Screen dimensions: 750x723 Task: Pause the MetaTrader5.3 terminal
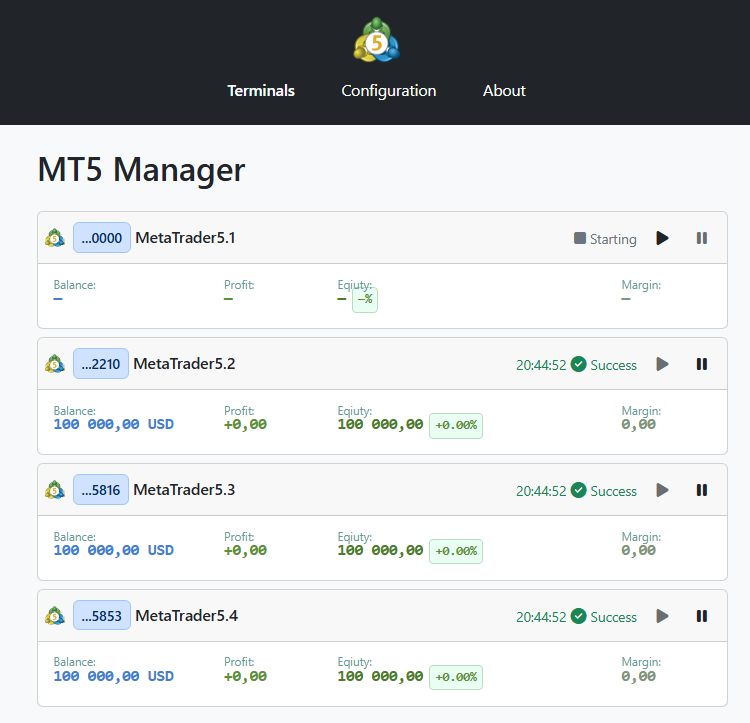701,490
